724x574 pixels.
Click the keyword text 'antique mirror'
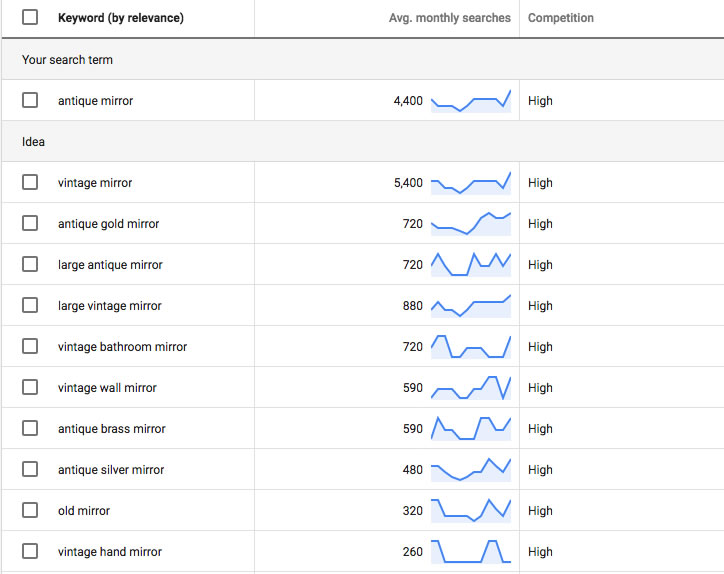tap(96, 101)
